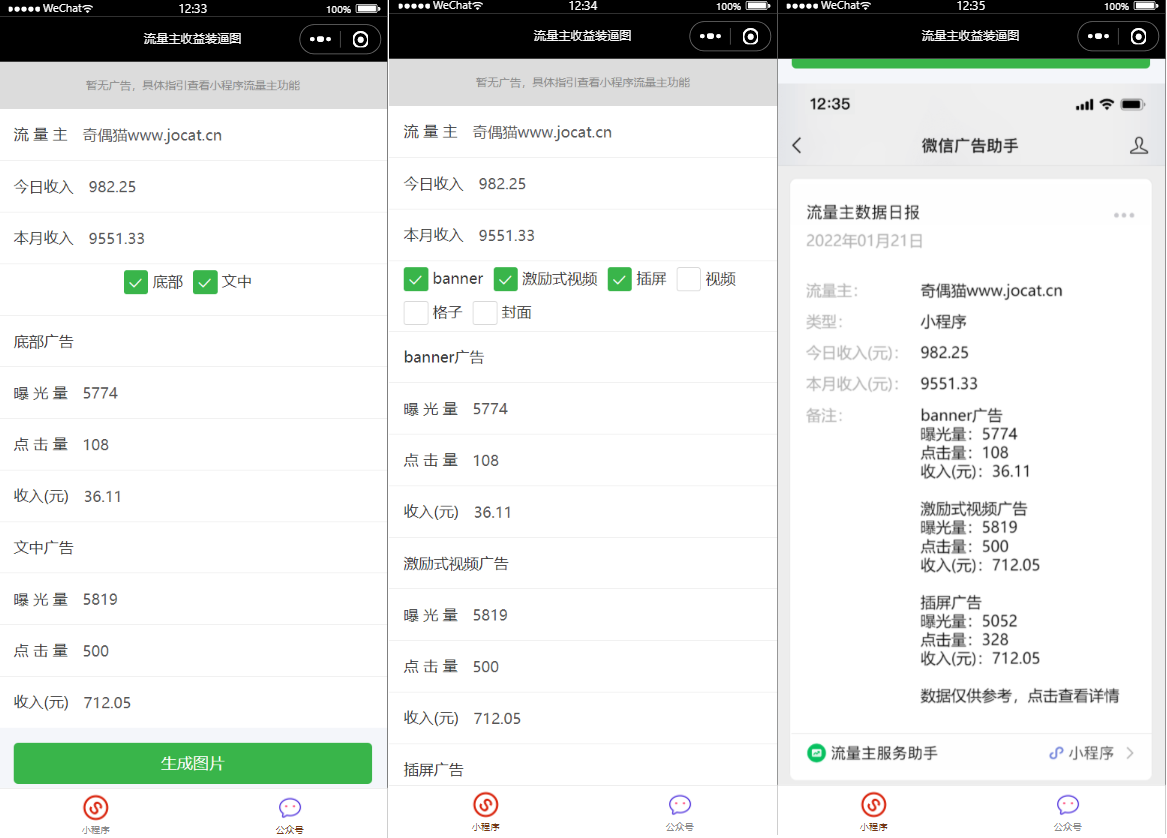Tap the 小程序 link icon on card footer
The height and width of the screenshot is (838, 1167).
tap(1058, 753)
